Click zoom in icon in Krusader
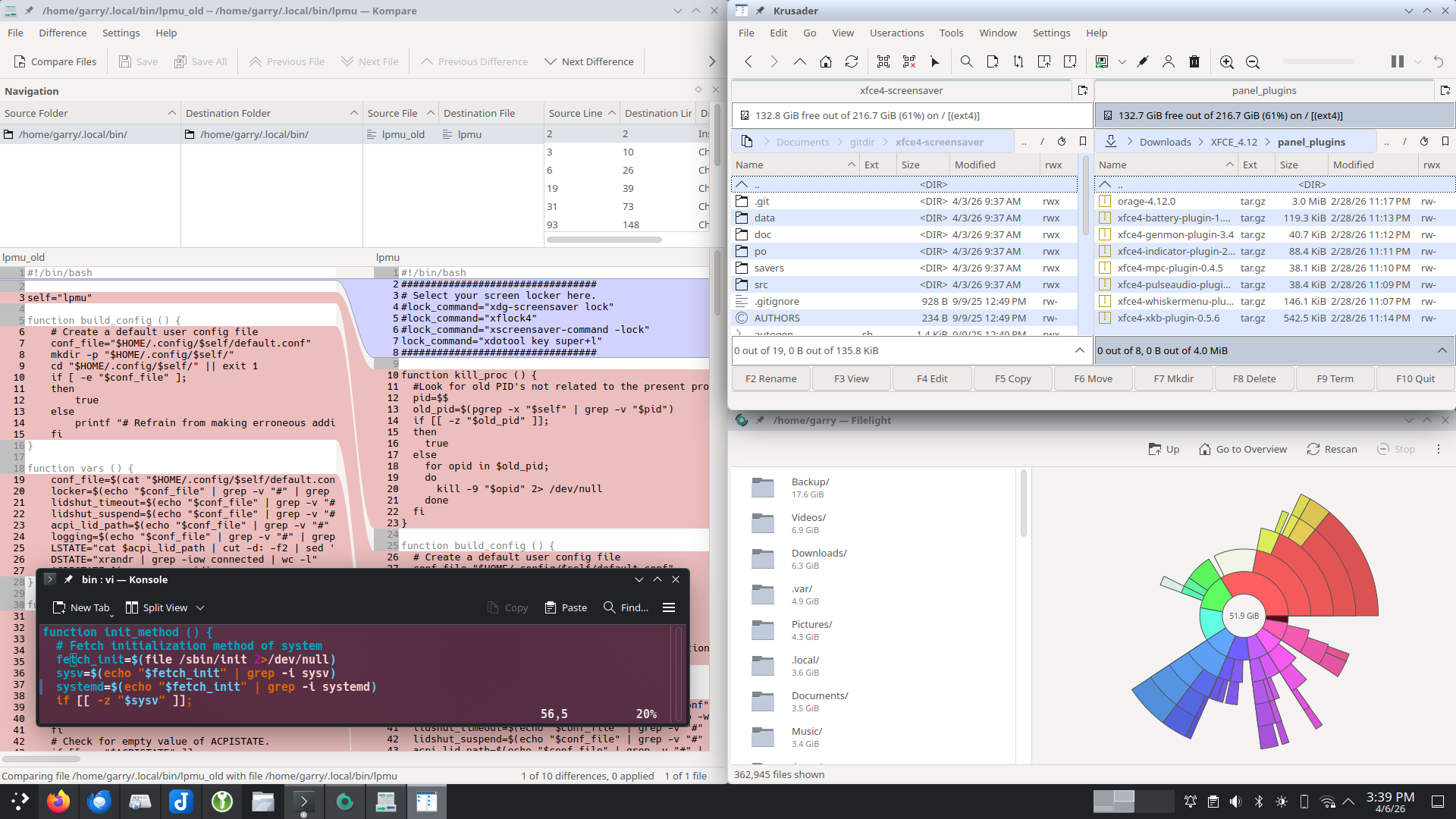Image resolution: width=1456 pixels, height=819 pixels. pos(1226,62)
